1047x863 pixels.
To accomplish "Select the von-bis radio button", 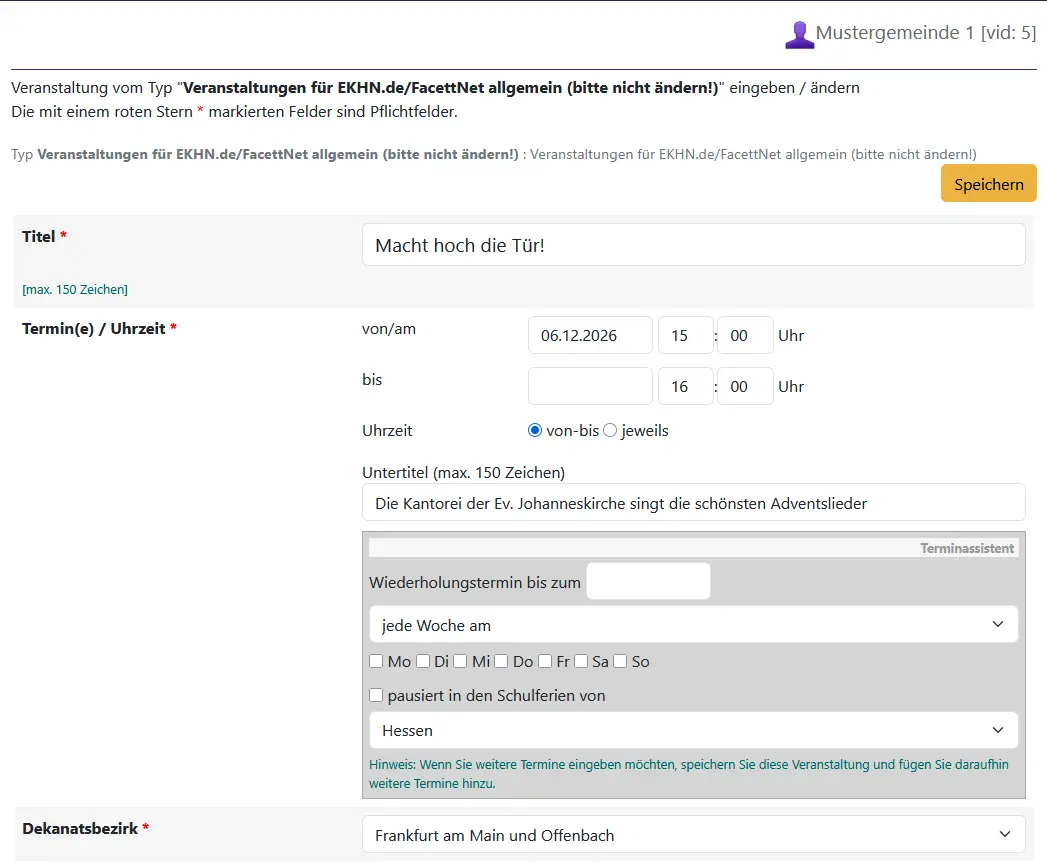I will [535, 431].
